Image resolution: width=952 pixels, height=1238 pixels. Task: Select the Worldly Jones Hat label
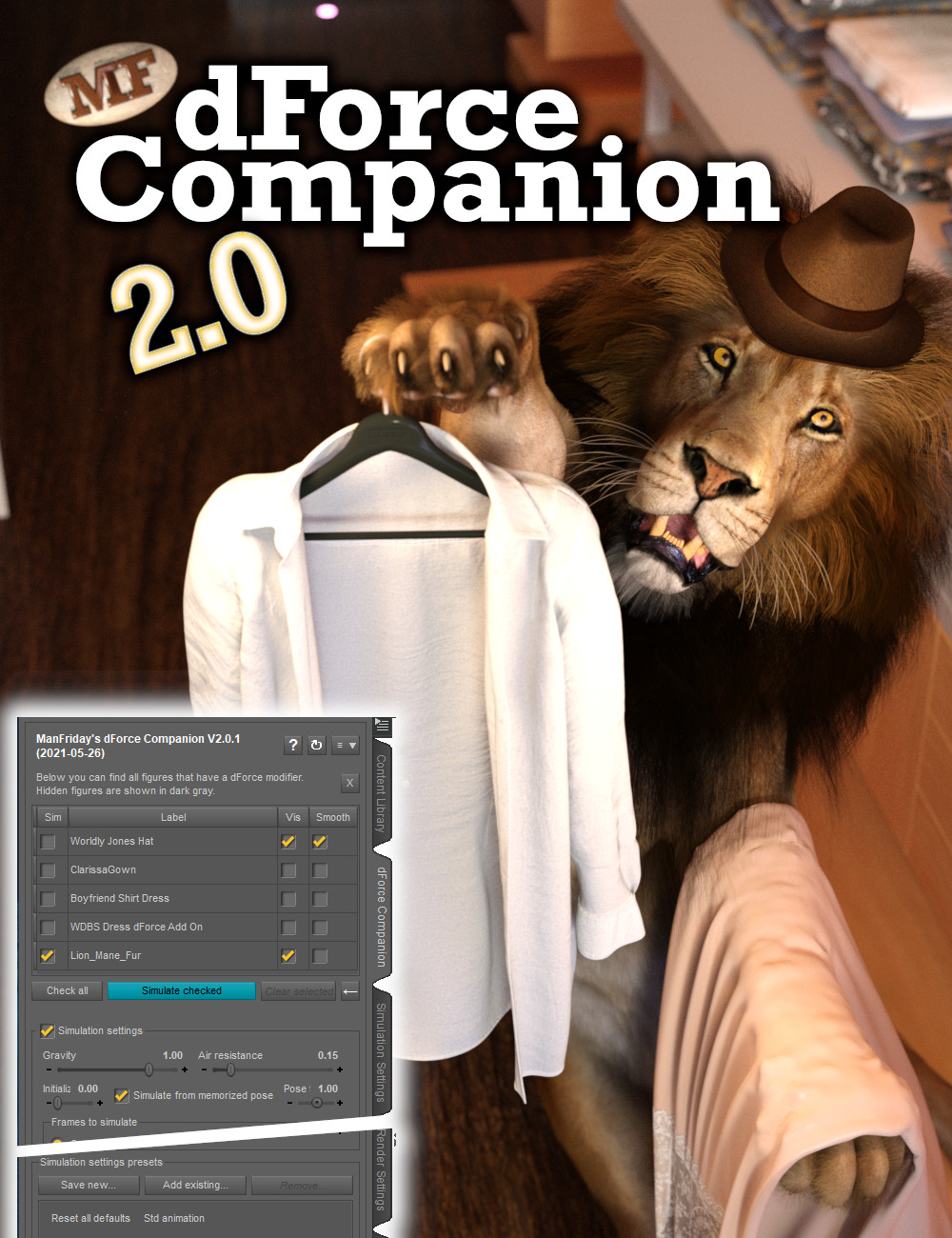111,842
